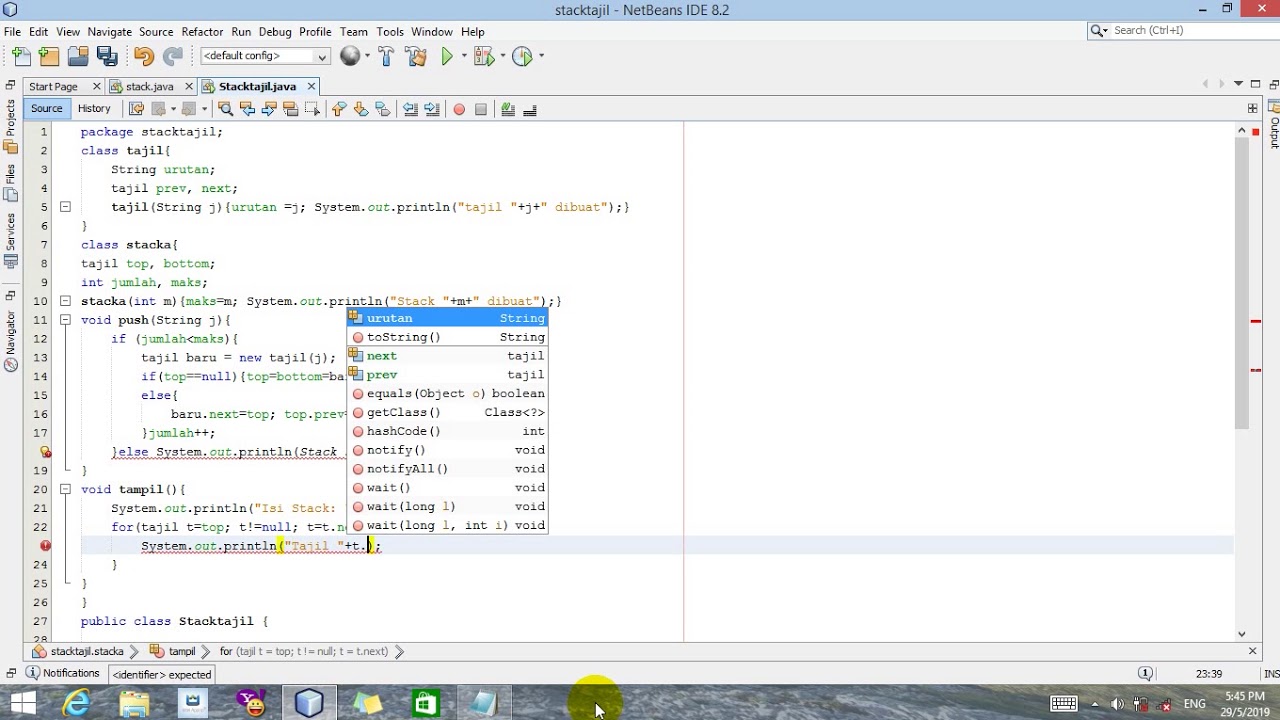1280x720 pixels.
Task: Toggle rectangular selection icon
Action: 312,109
